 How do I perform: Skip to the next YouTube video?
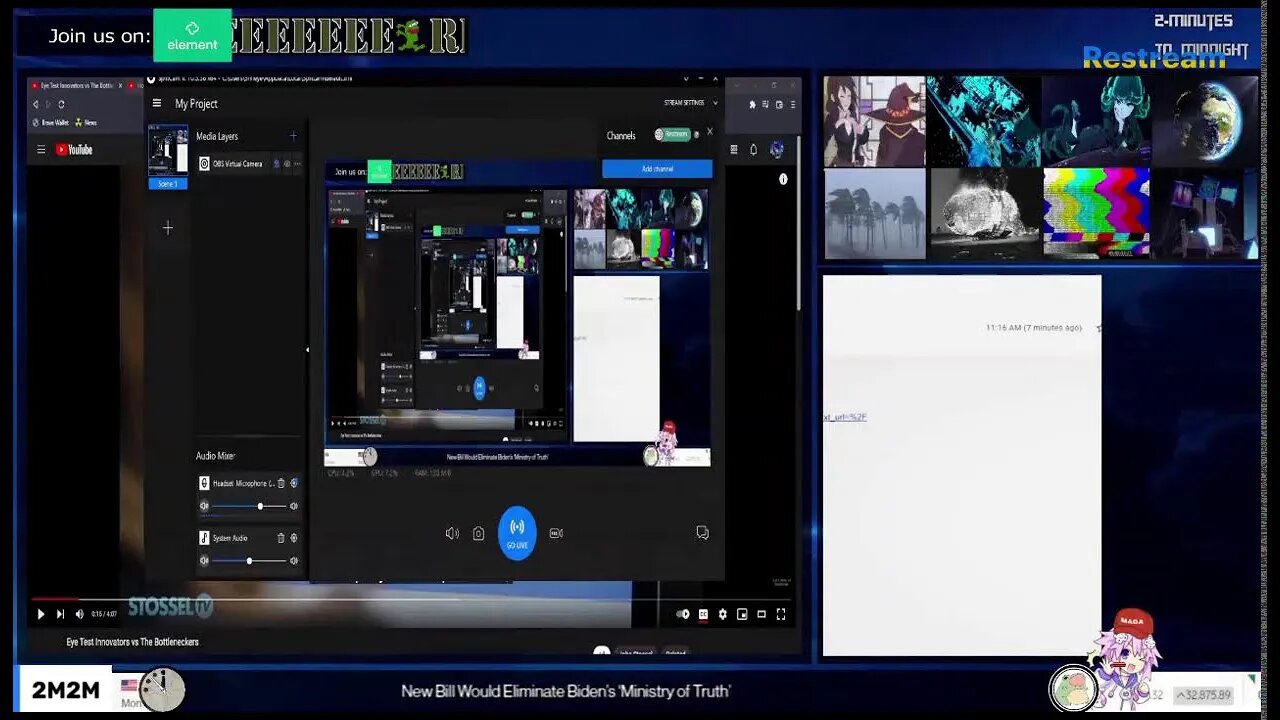tap(60, 614)
